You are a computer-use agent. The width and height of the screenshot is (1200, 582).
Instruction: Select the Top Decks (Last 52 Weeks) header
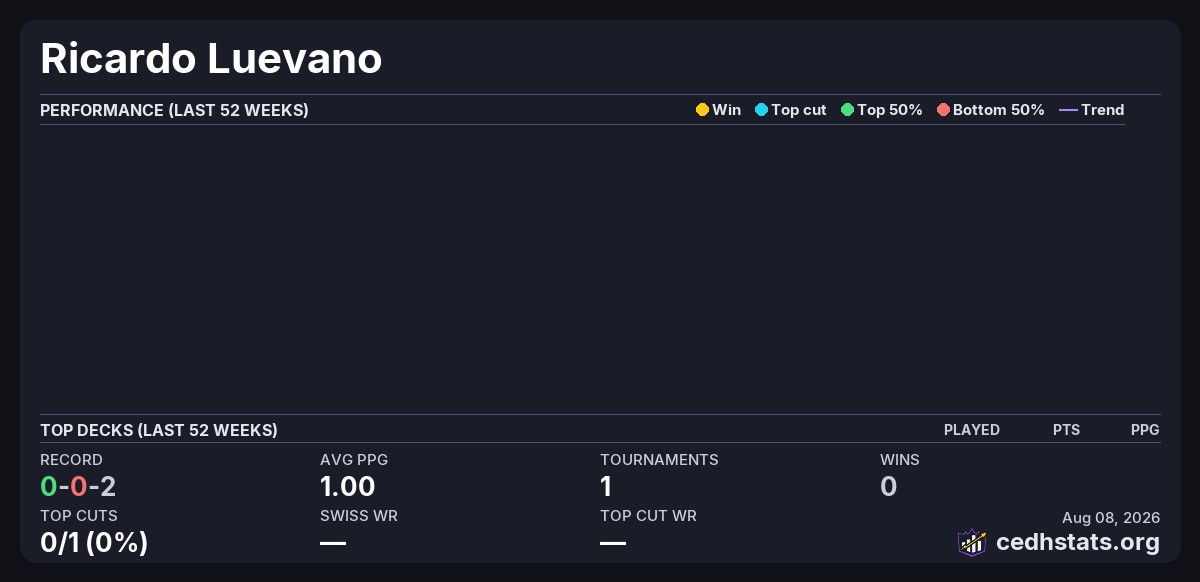pos(159,430)
